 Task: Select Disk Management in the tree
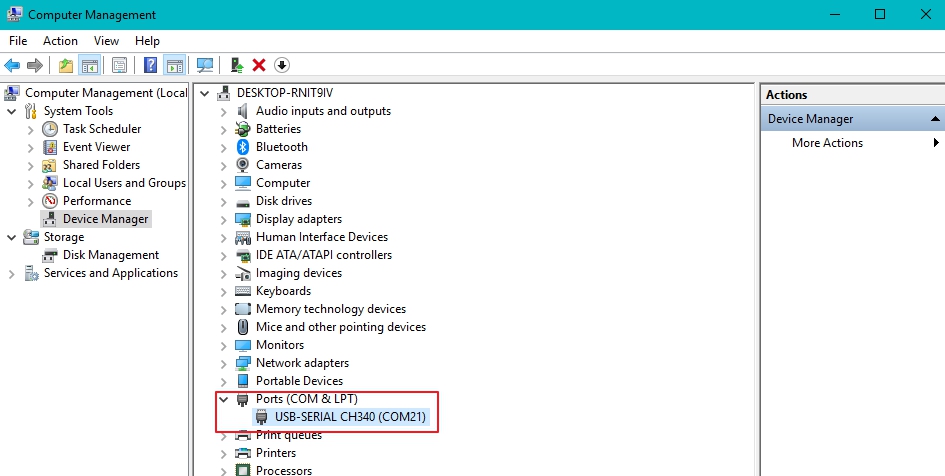[x=111, y=255]
